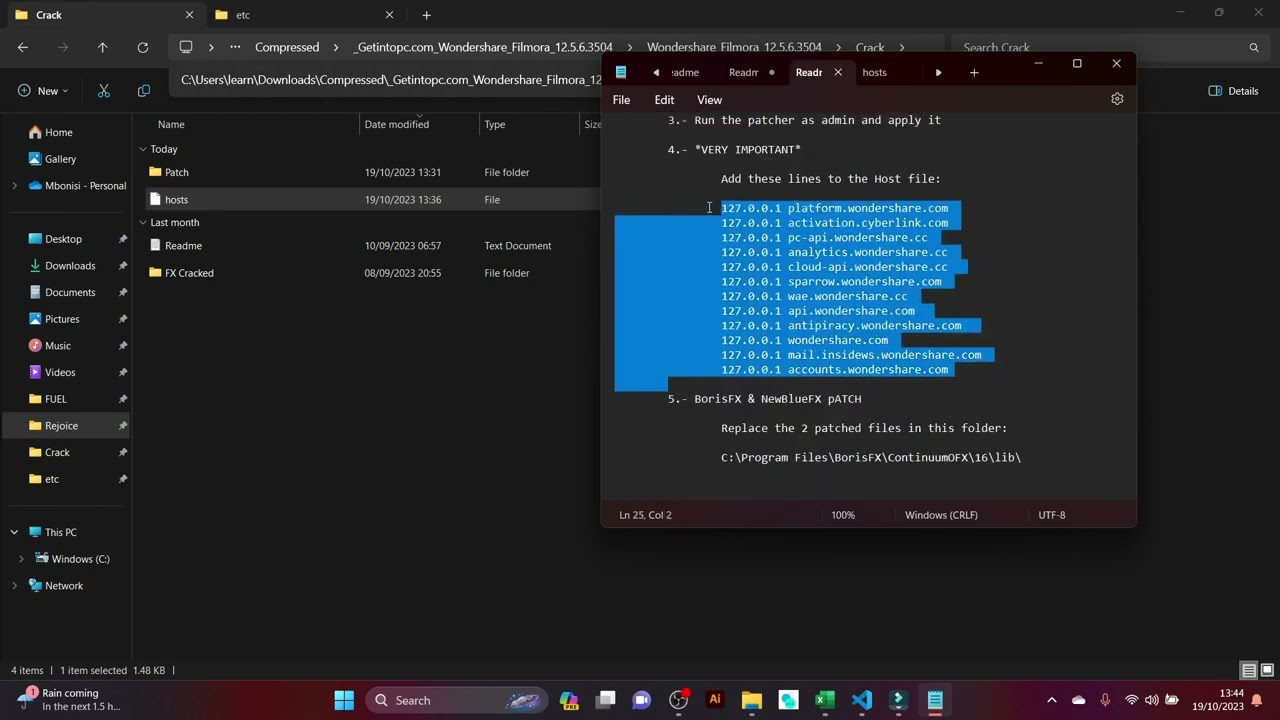
Task: Switch to the unsaved Readme tab in Notepad
Action: click(751, 72)
